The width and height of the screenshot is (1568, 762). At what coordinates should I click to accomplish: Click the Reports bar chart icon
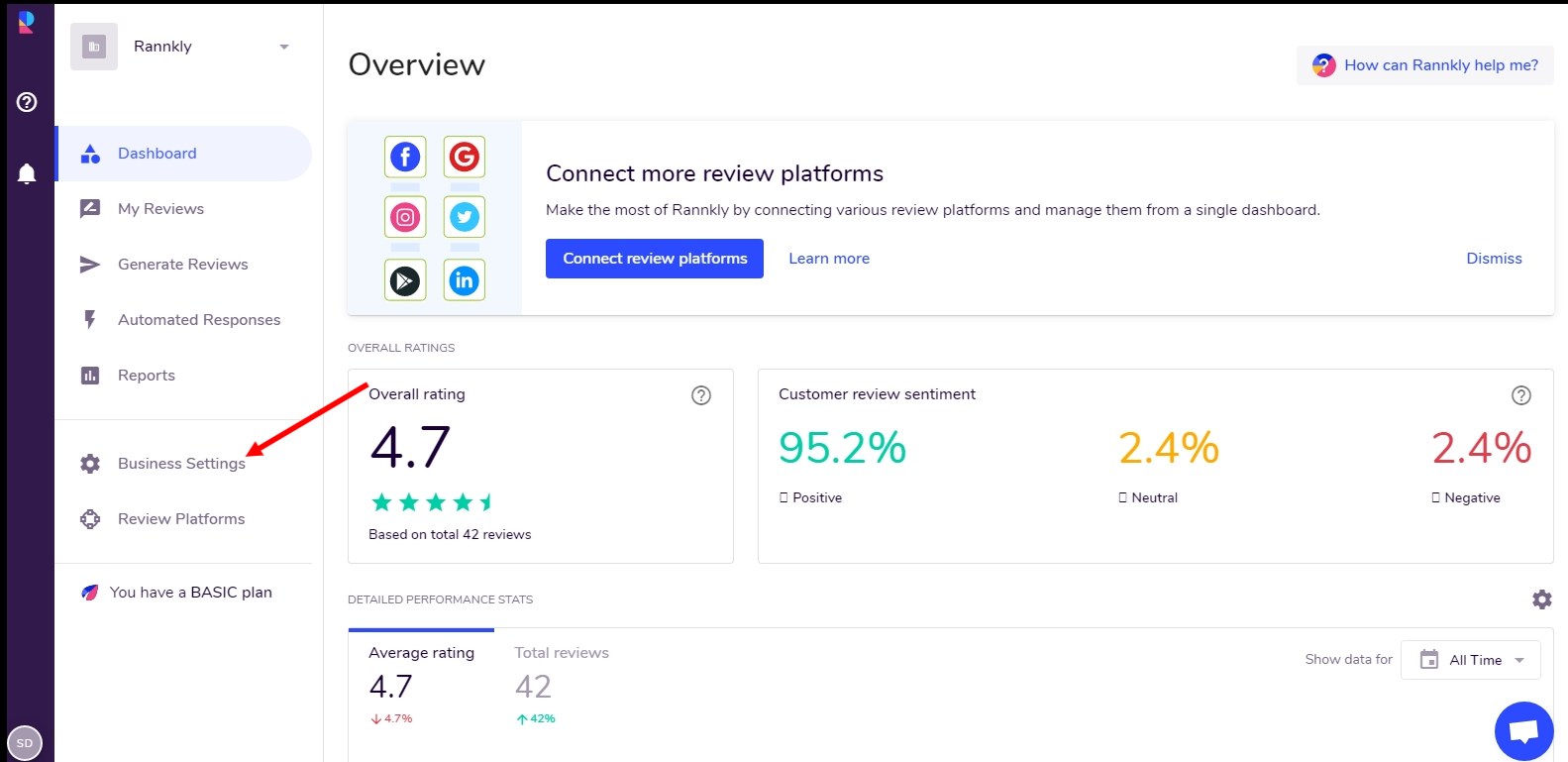[x=90, y=376]
